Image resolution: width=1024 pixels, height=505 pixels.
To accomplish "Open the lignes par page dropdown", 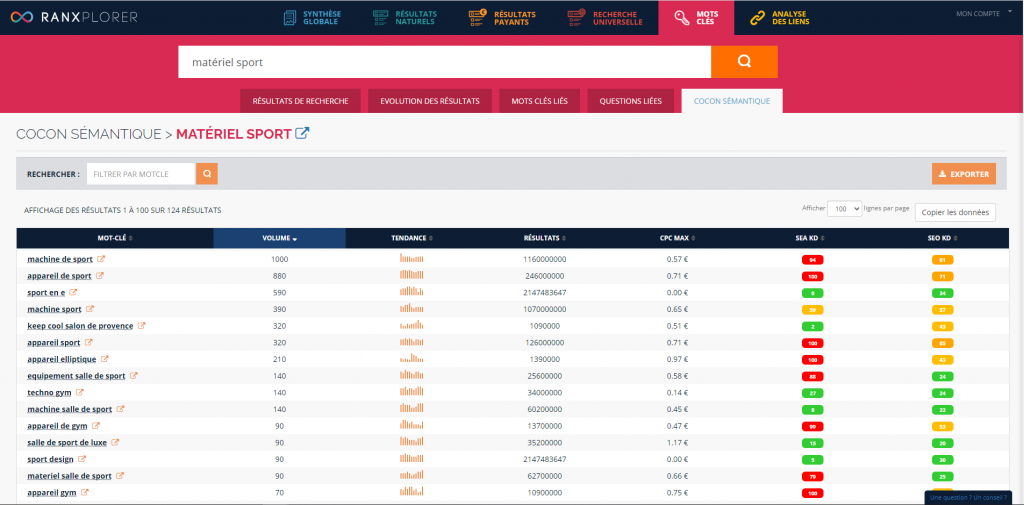I will (844, 209).
